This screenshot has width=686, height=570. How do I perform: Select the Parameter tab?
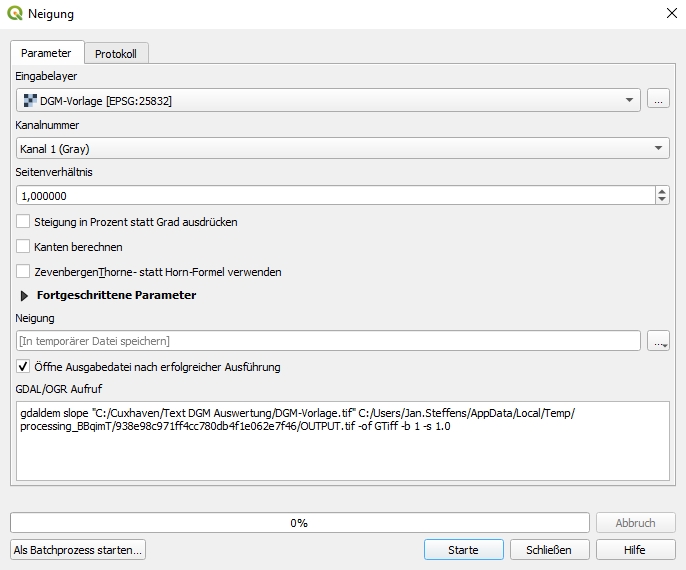[46, 53]
